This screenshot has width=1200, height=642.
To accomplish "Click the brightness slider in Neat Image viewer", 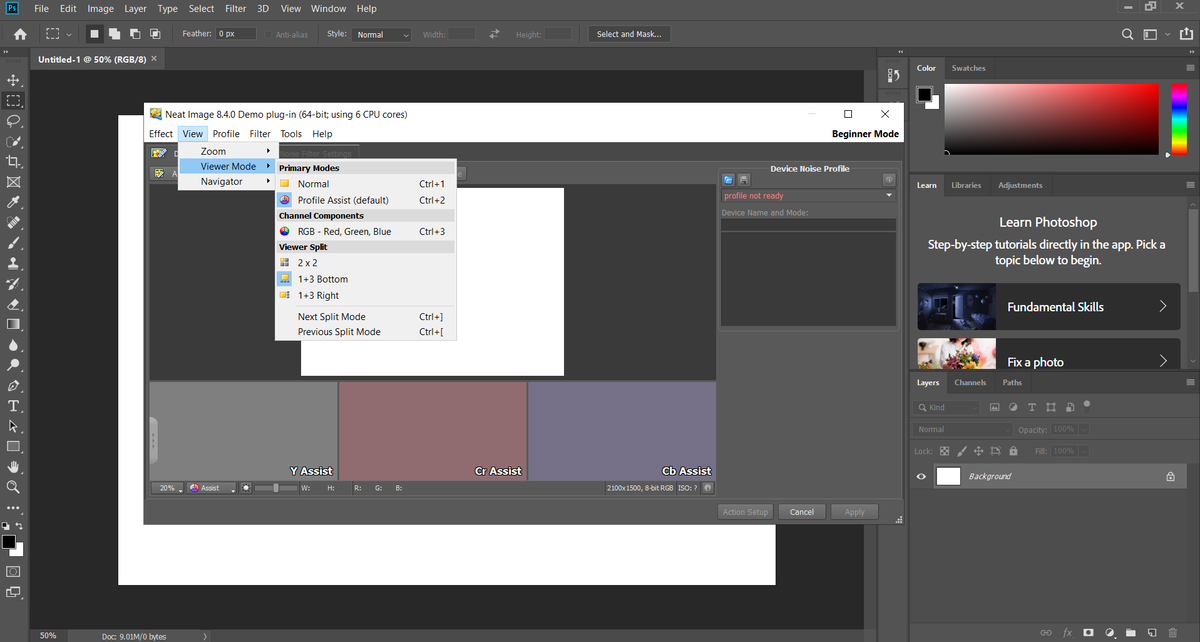I will 278,488.
